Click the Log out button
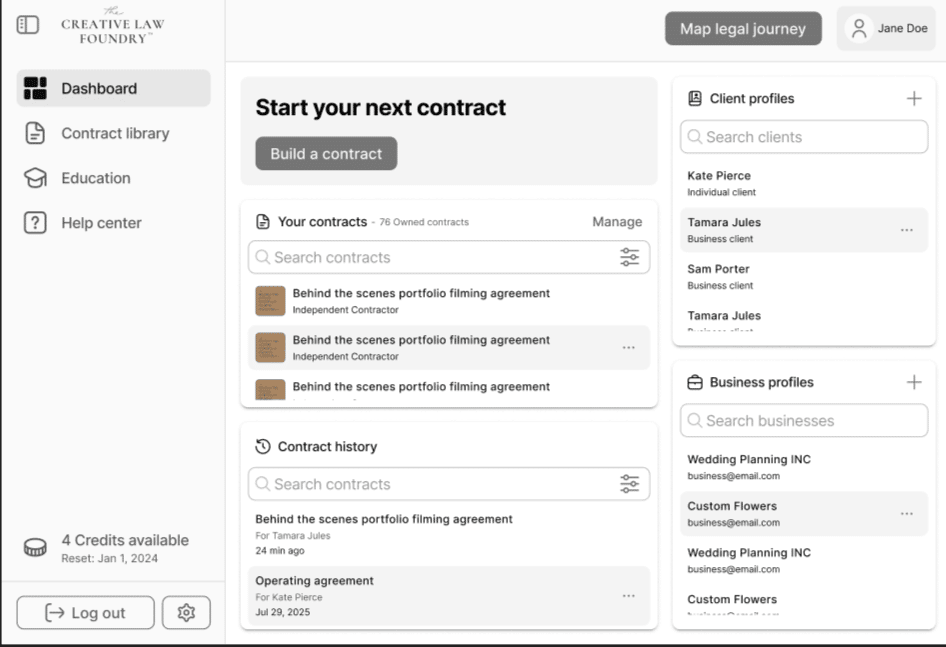 pyautogui.click(x=86, y=613)
